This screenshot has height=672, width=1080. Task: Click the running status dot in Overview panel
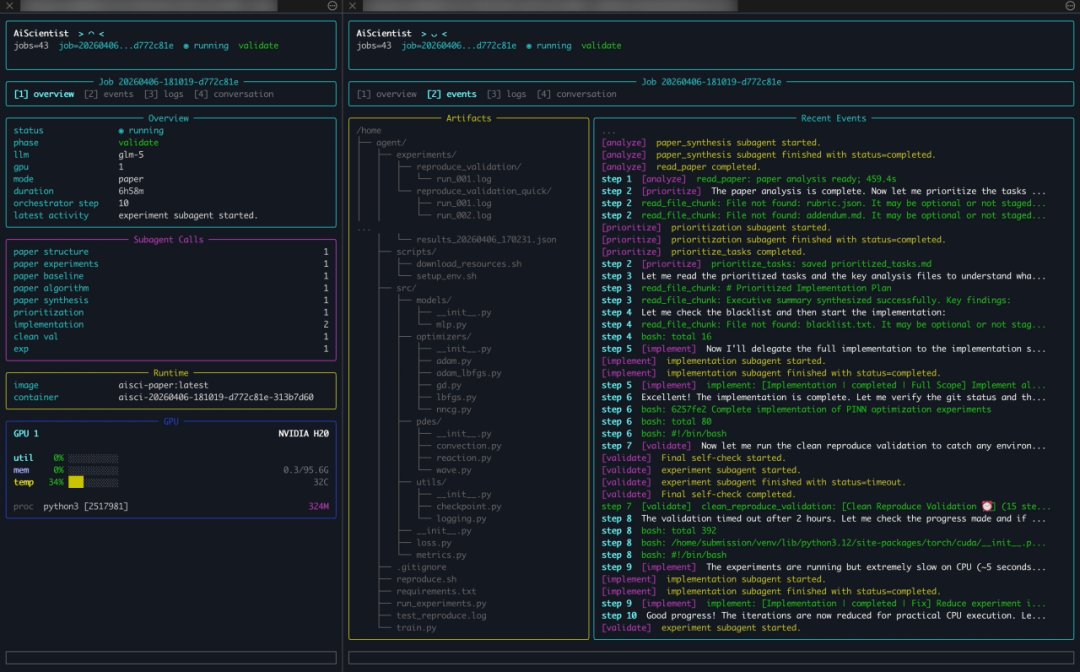point(121,131)
